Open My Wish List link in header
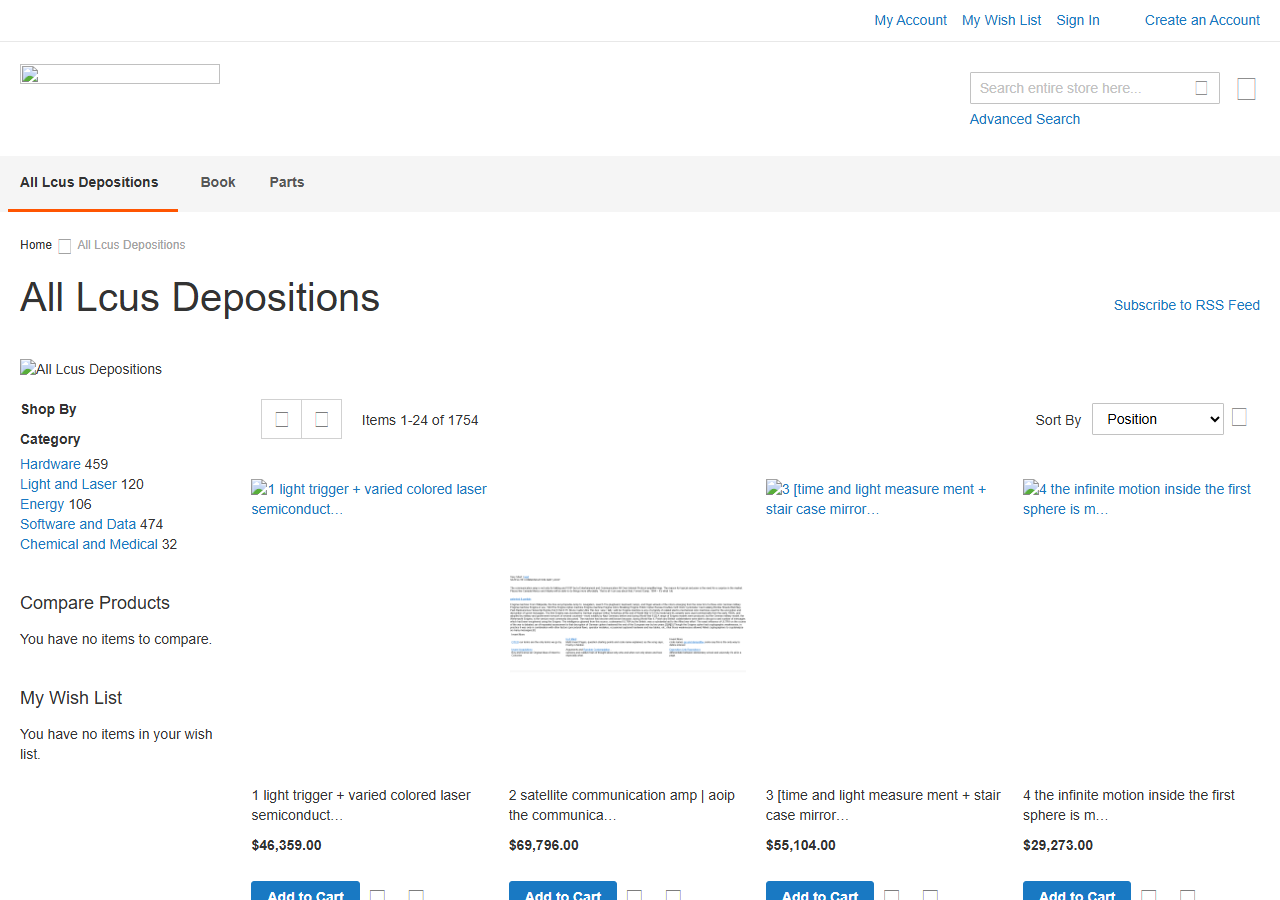This screenshot has width=1280, height=900. click(1001, 20)
